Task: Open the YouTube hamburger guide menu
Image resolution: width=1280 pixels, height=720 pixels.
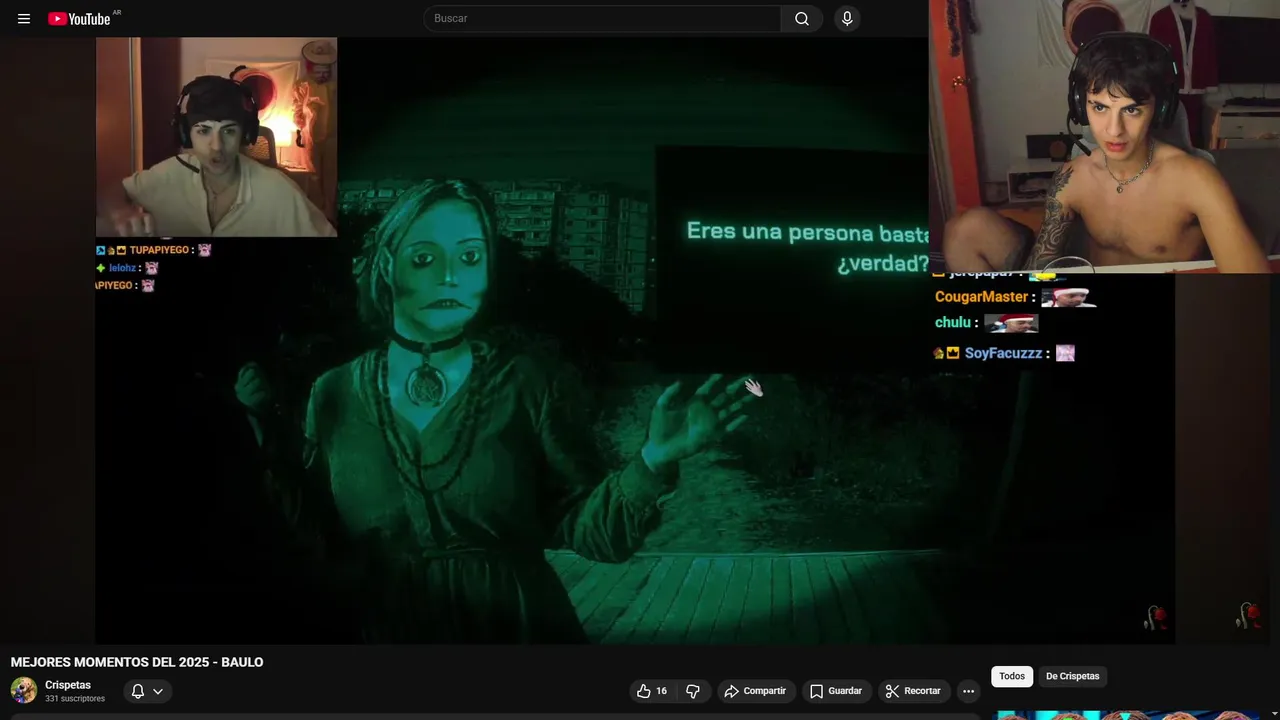Action: tap(24, 18)
